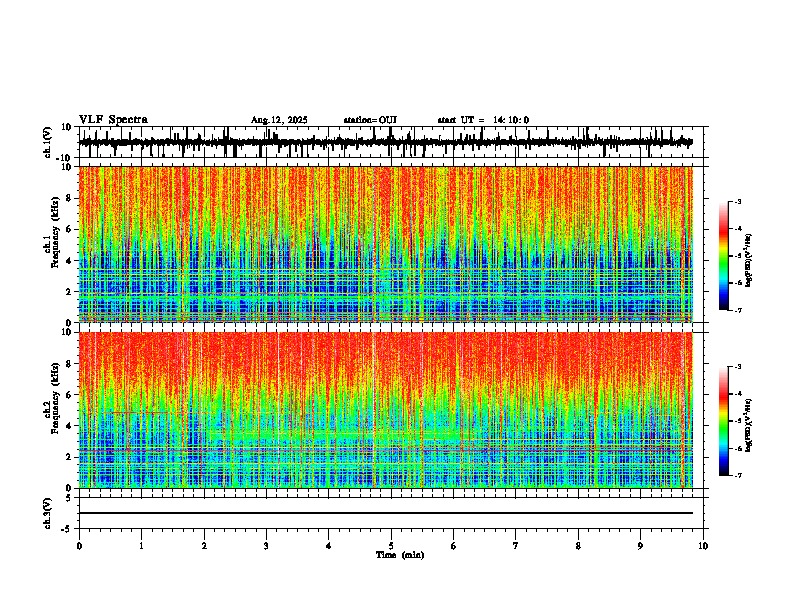The height and width of the screenshot is (612, 792).
Task: Click time axis tick label "6"
Action: (x=454, y=546)
